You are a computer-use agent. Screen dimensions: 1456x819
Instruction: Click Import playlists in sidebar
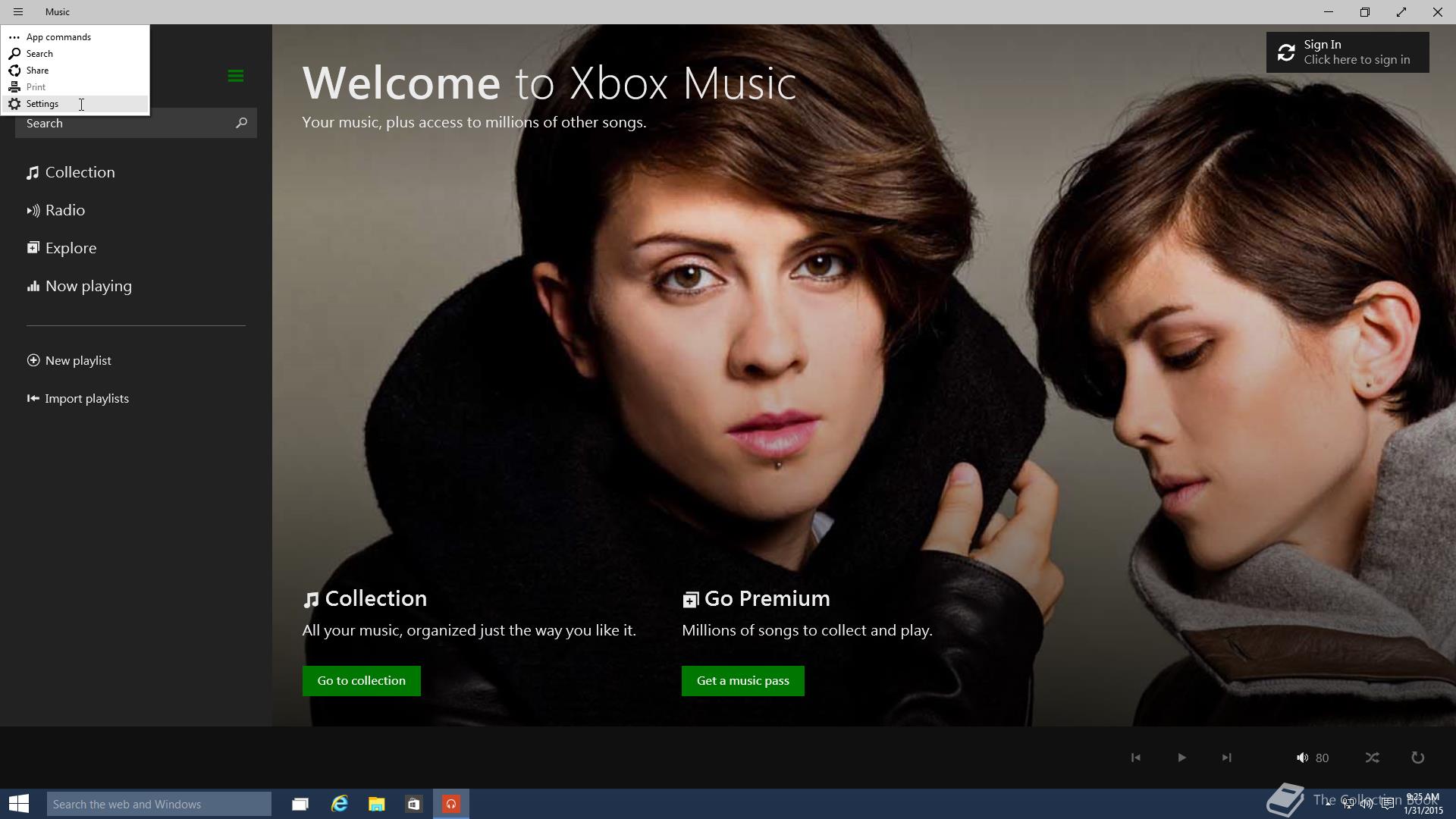[x=77, y=399]
